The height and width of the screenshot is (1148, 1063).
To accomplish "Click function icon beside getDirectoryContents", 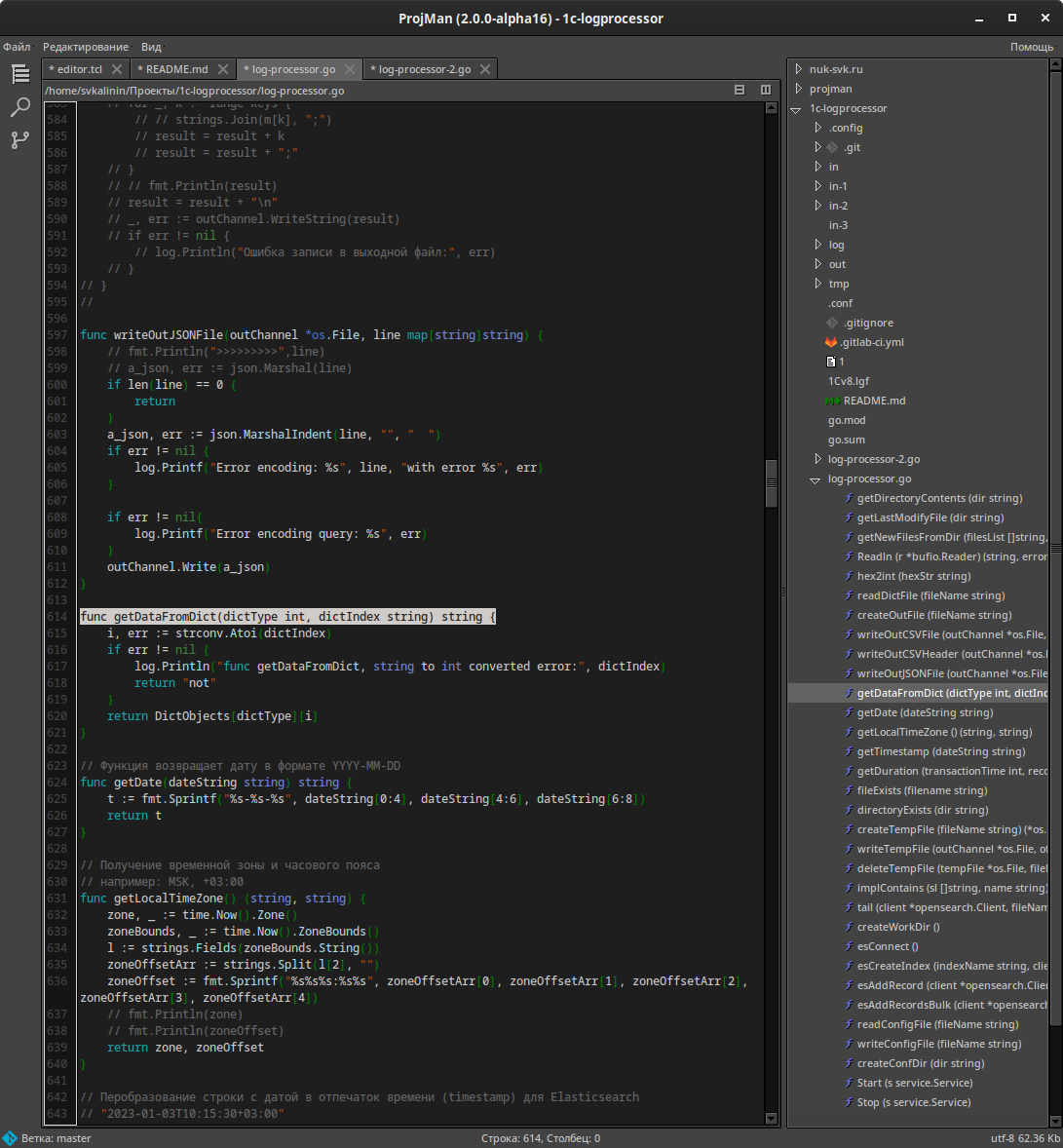I will point(850,498).
